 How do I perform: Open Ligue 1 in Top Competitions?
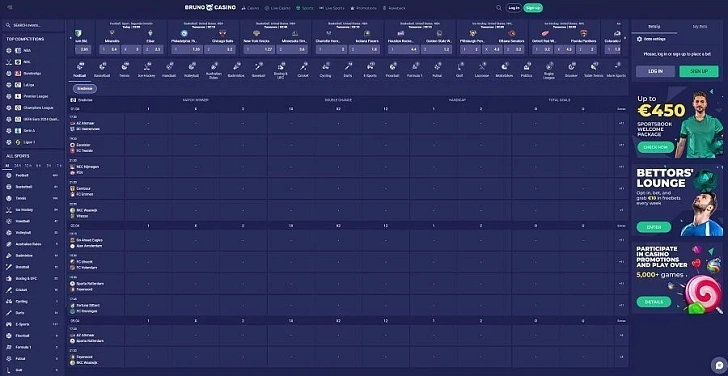(x=32, y=142)
